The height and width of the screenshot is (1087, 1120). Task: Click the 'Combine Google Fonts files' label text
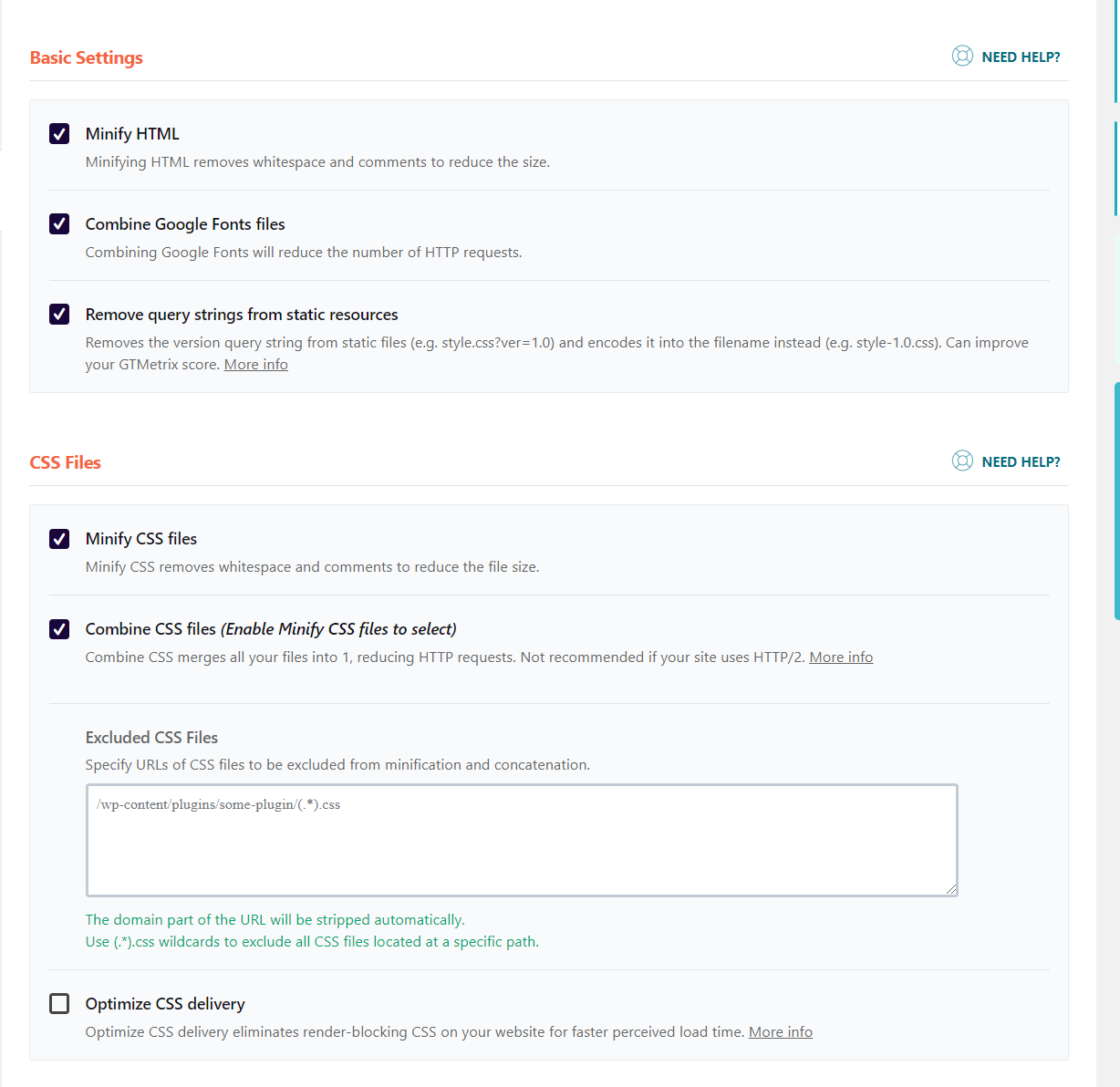(185, 224)
